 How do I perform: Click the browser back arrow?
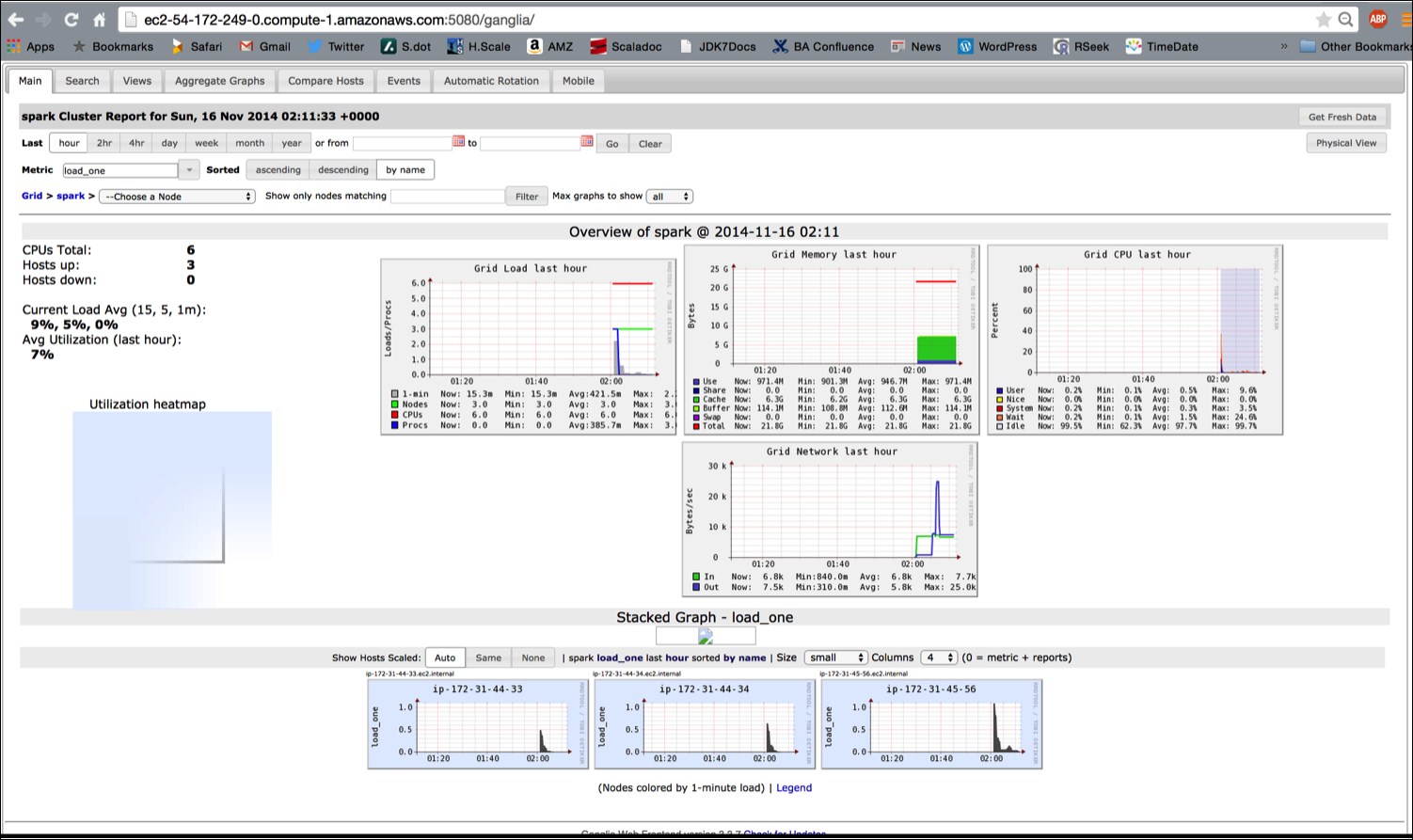click(16, 19)
